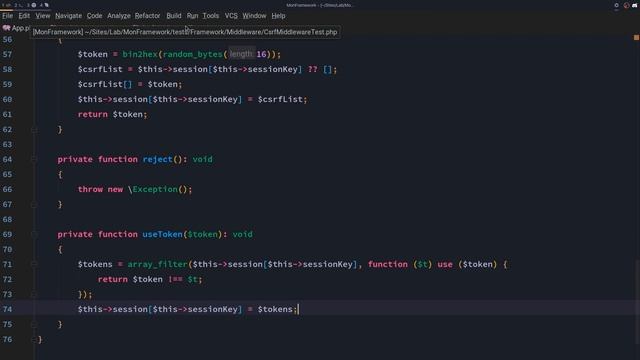The height and width of the screenshot is (360, 640).
Task: Click the red circular system tray icon
Action: pos(627,5)
